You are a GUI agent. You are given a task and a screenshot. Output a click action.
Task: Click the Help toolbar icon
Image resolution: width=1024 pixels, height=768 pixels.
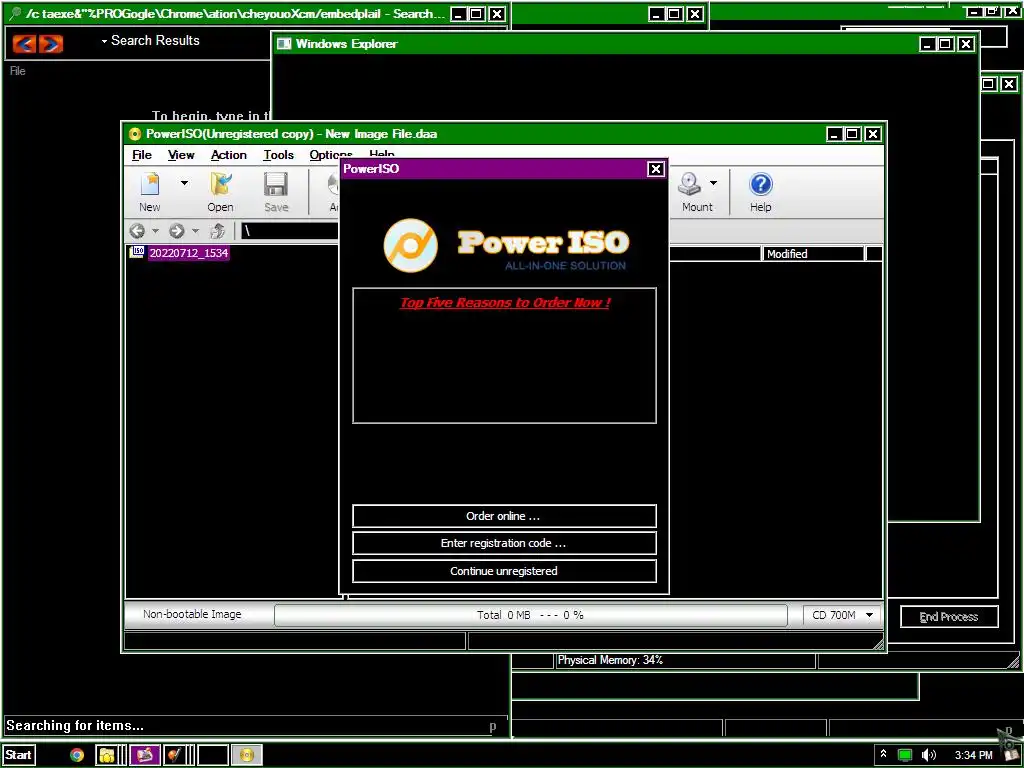coord(760,185)
